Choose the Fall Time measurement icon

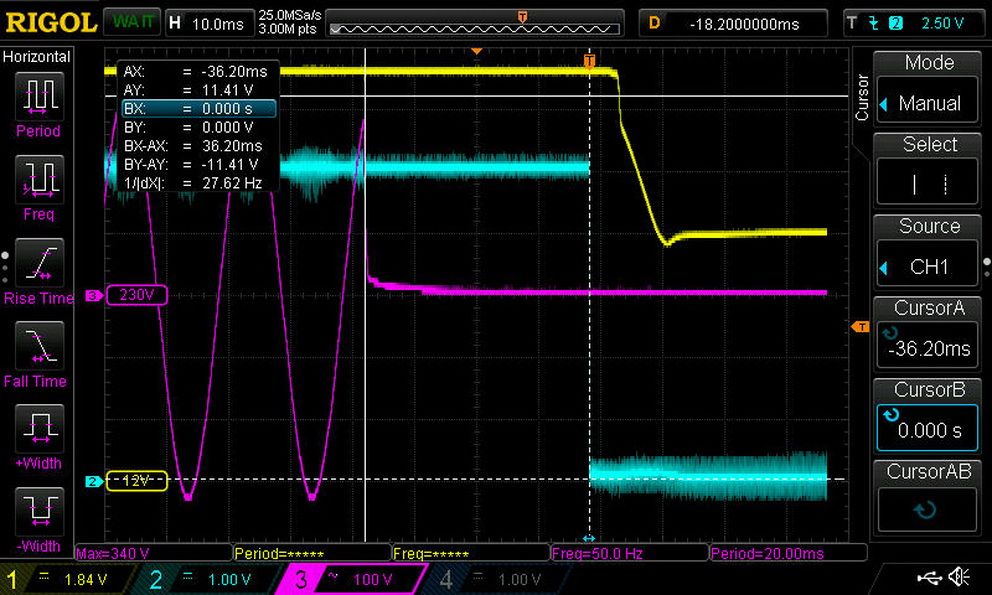pyautogui.click(x=39, y=346)
